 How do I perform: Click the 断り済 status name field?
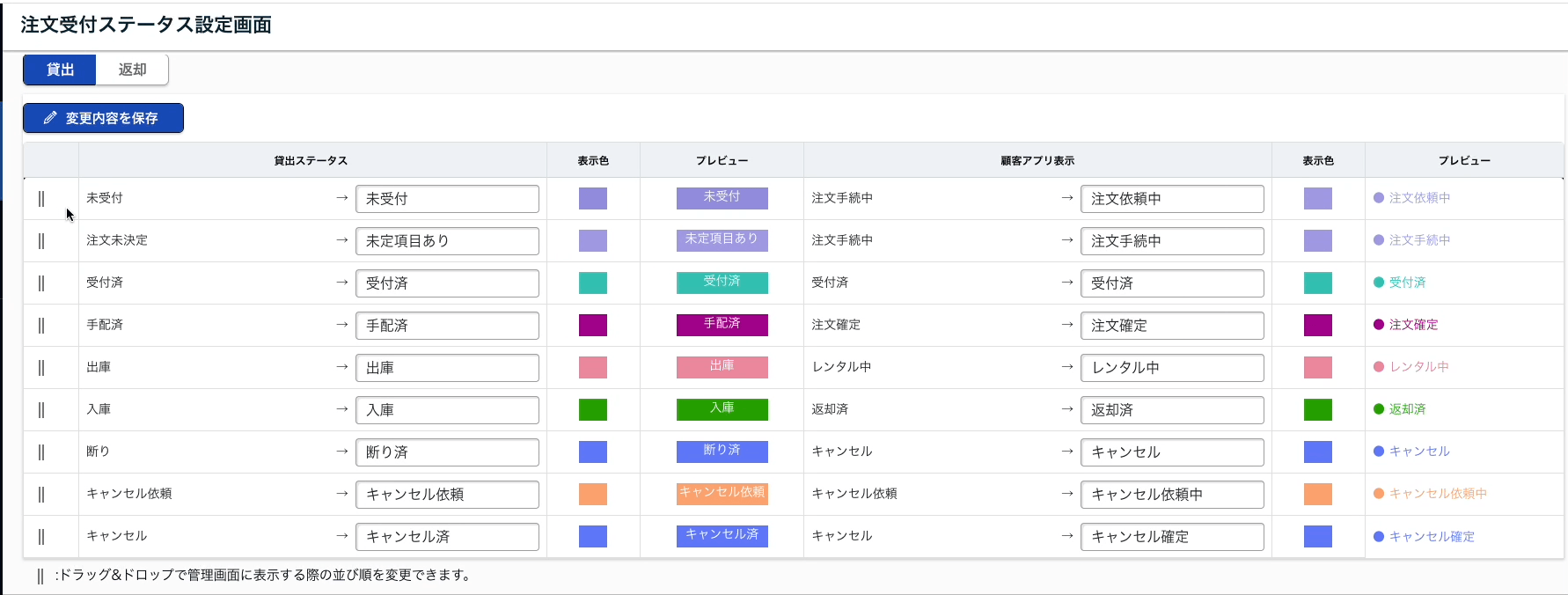(447, 452)
